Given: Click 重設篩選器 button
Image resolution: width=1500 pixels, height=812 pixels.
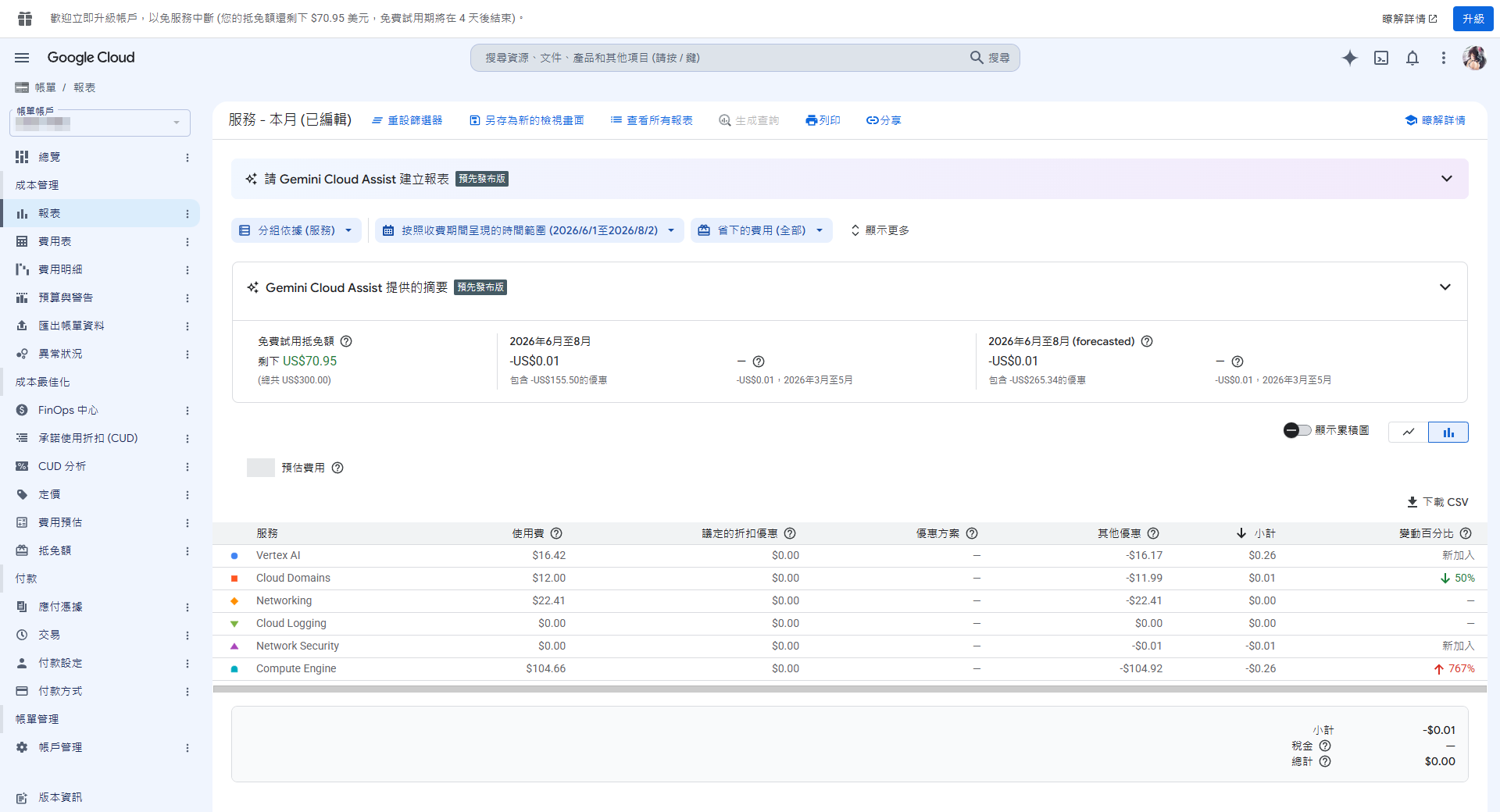Looking at the screenshot, I should pyautogui.click(x=407, y=120).
